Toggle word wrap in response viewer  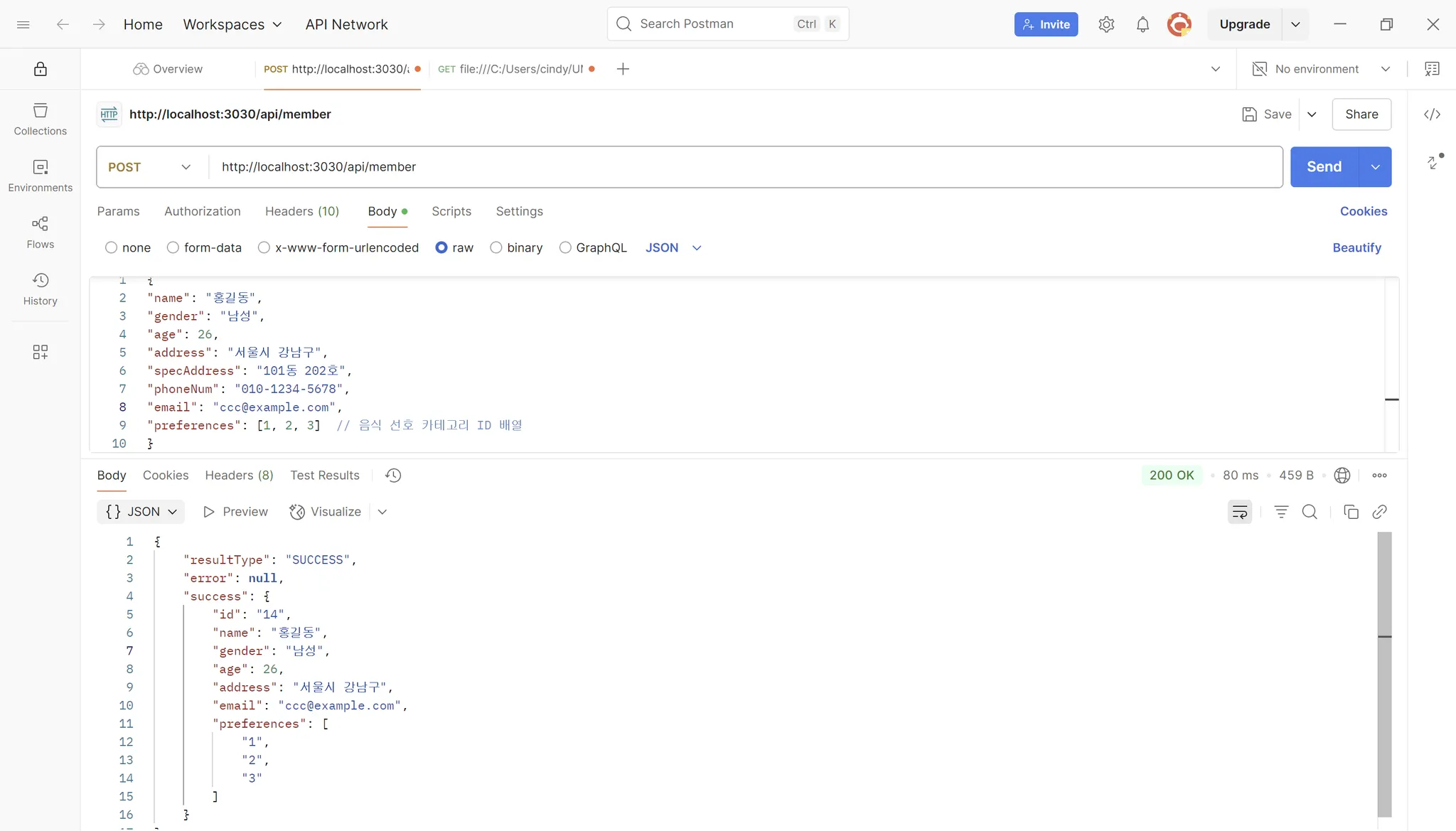[x=1239, y=512]
